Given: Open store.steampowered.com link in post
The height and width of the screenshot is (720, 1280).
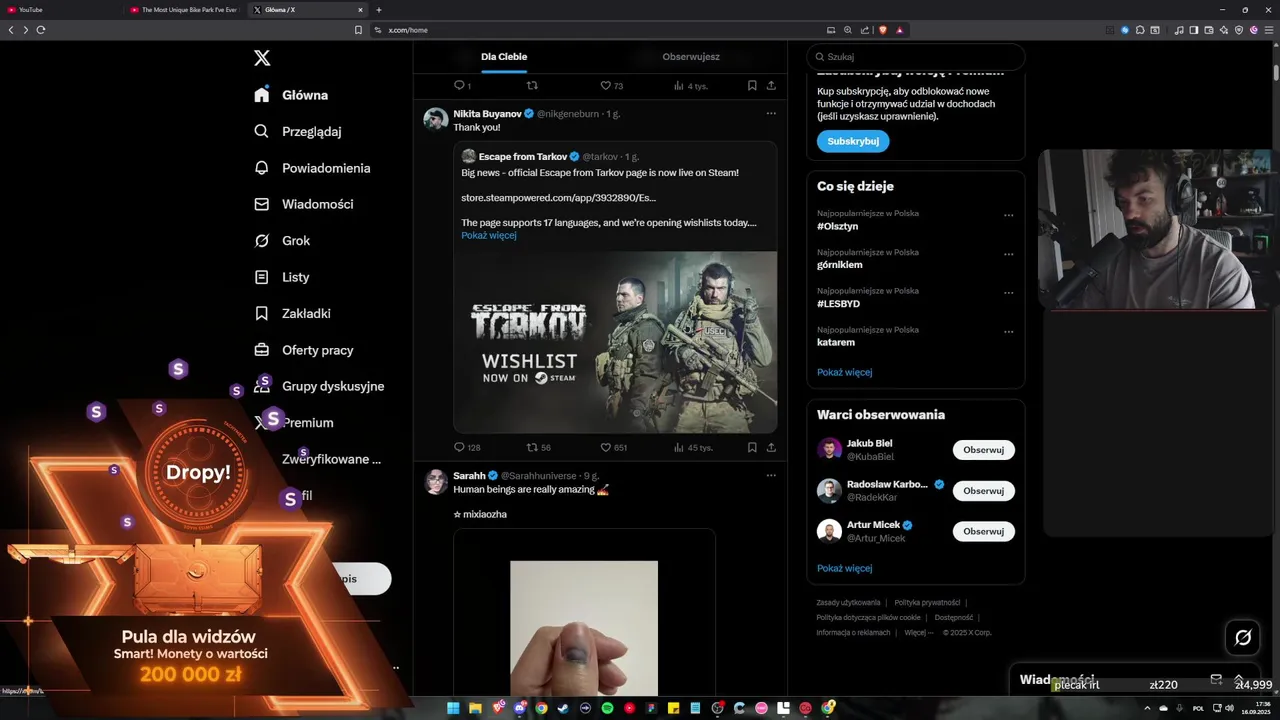Looking at the screenshot, I should pos(558,198).
